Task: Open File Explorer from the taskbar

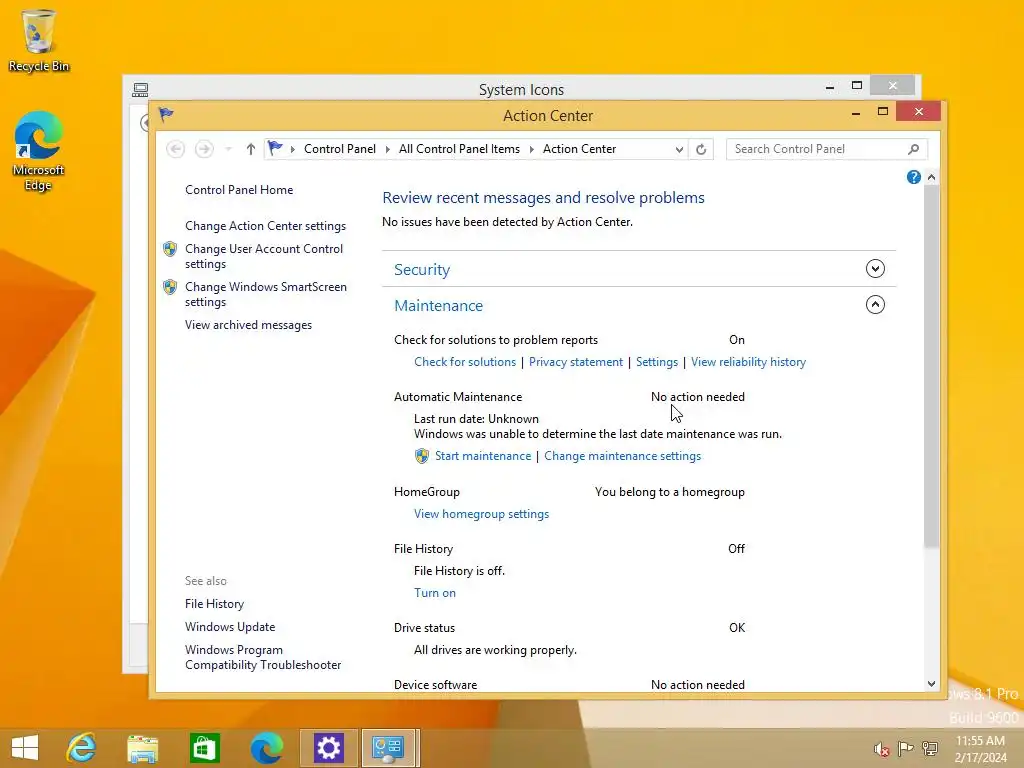Action: point(142,748)
